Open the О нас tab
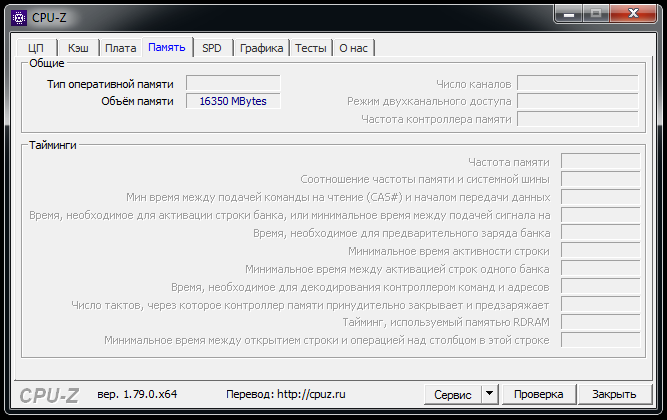The image size is (667, 420). 353,48
